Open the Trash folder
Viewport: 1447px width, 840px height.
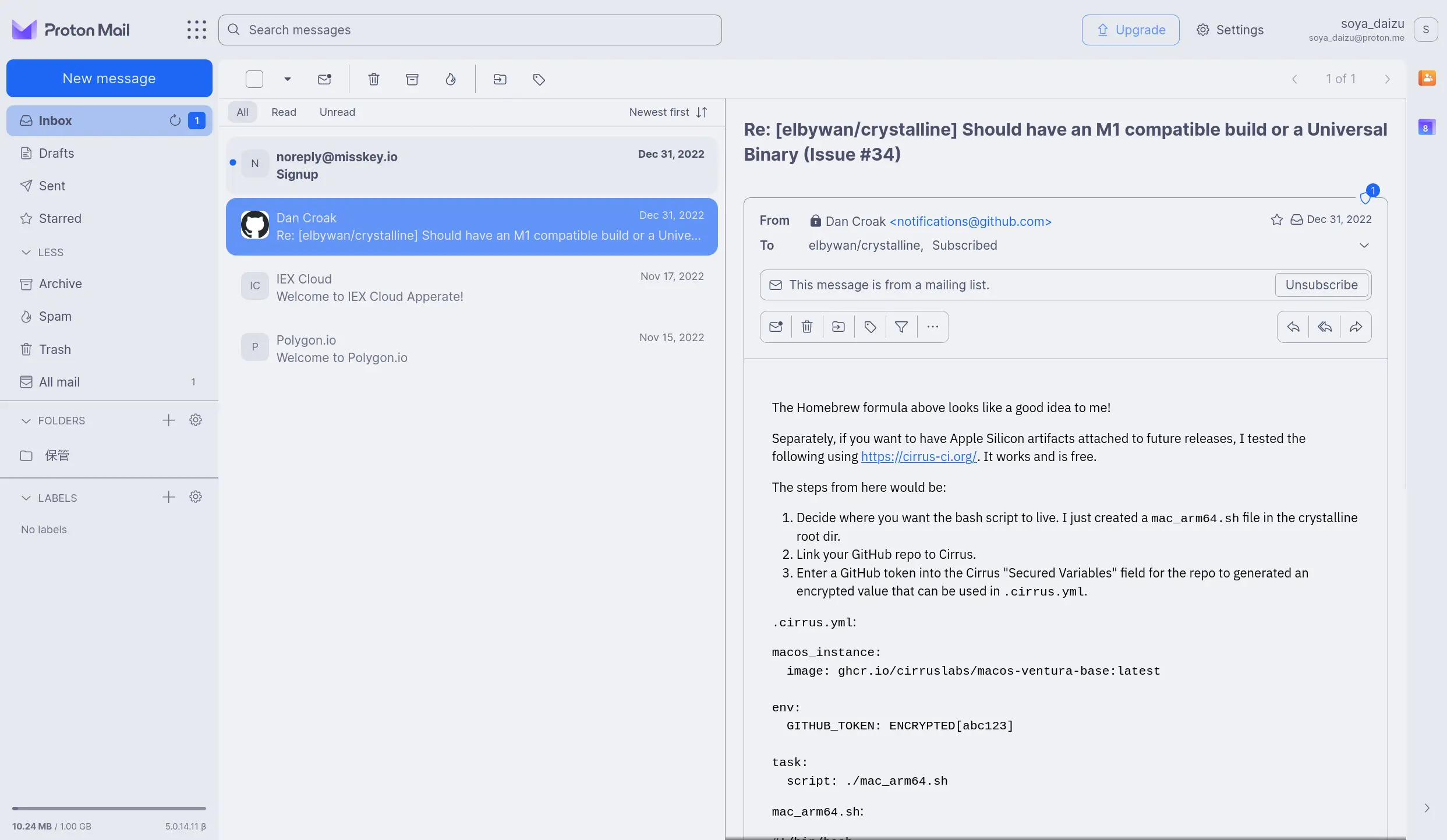point(109,349)
